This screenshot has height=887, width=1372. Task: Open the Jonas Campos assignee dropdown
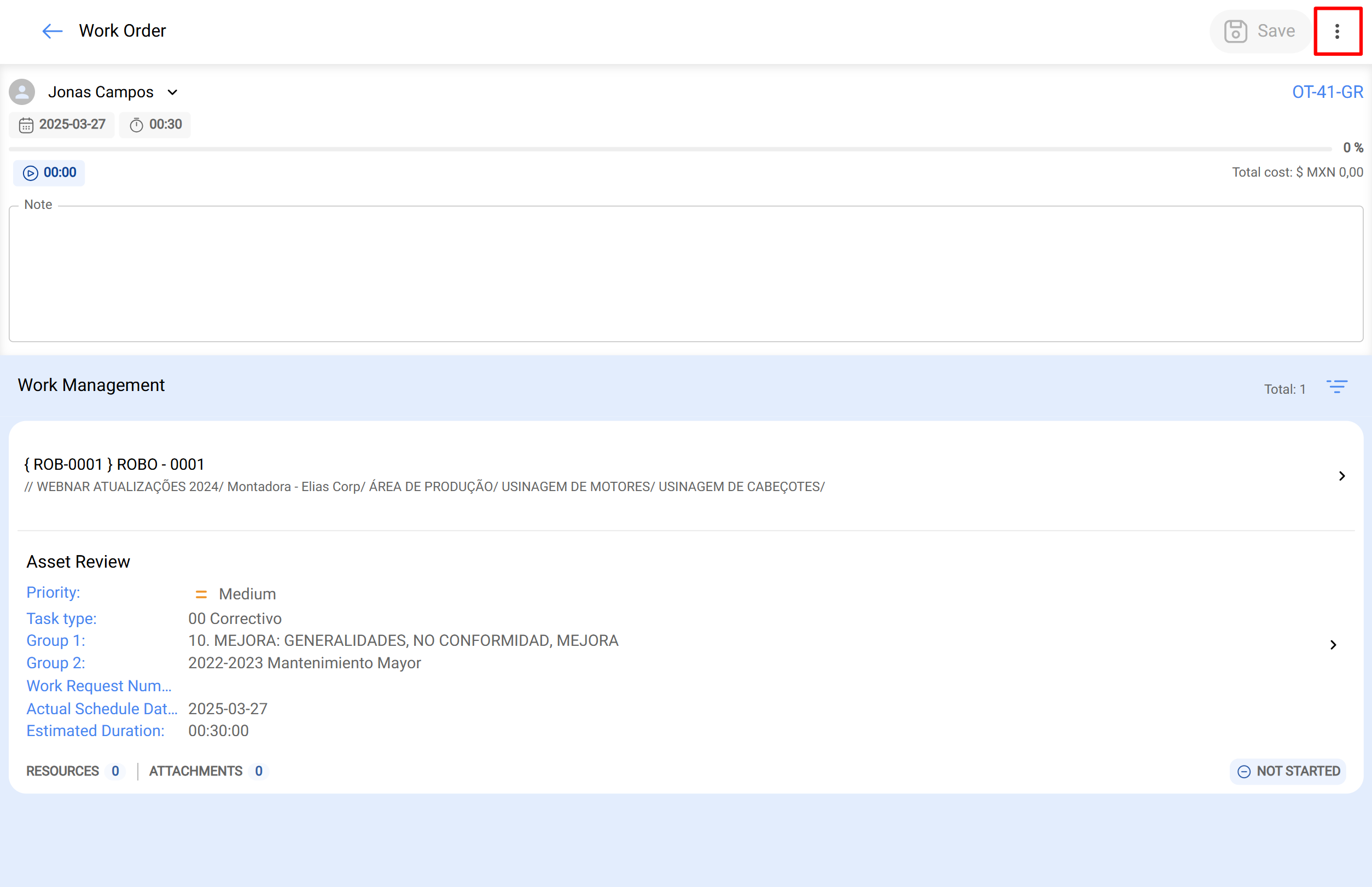point(172,91)
